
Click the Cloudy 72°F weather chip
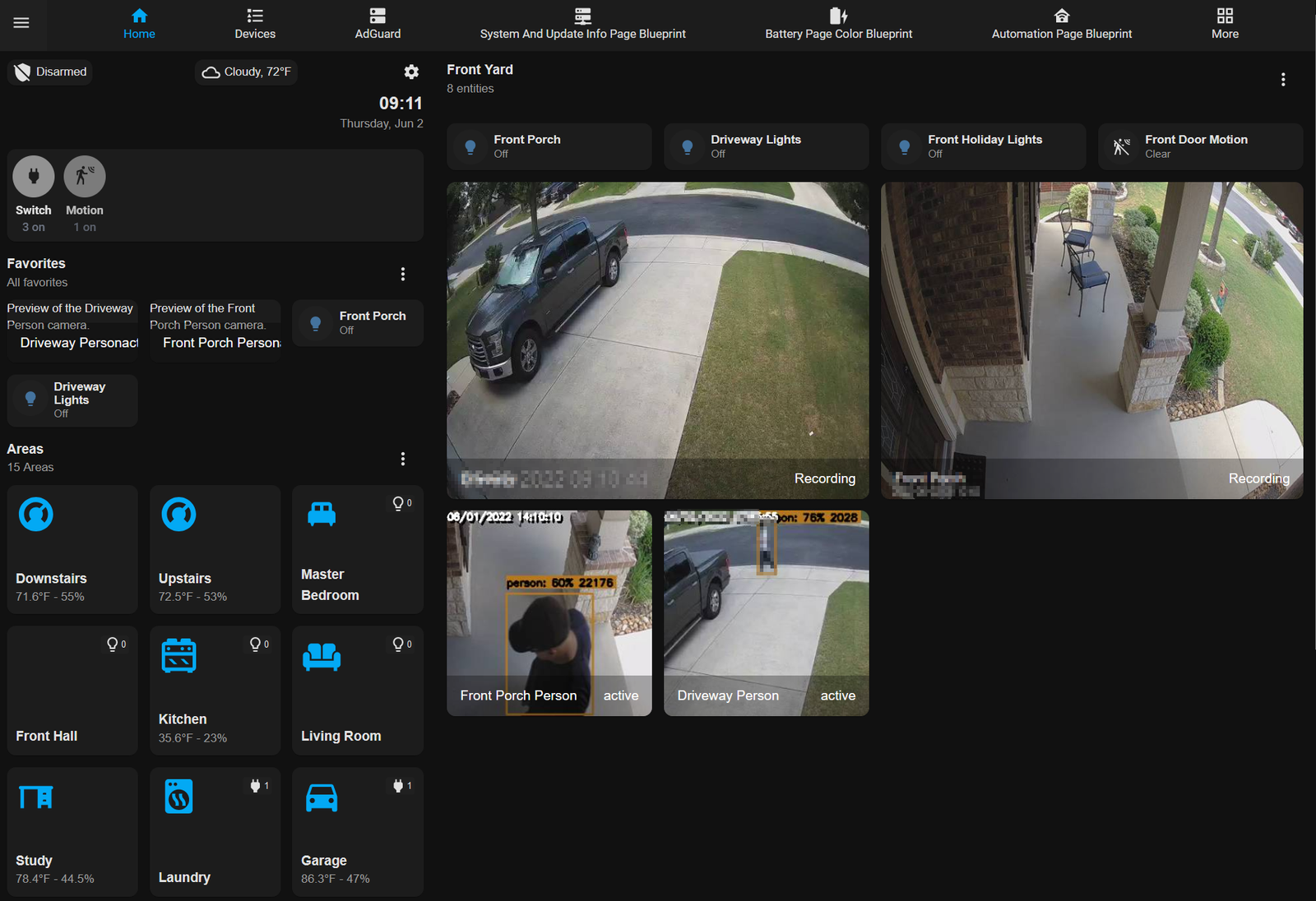pos(247,72)
